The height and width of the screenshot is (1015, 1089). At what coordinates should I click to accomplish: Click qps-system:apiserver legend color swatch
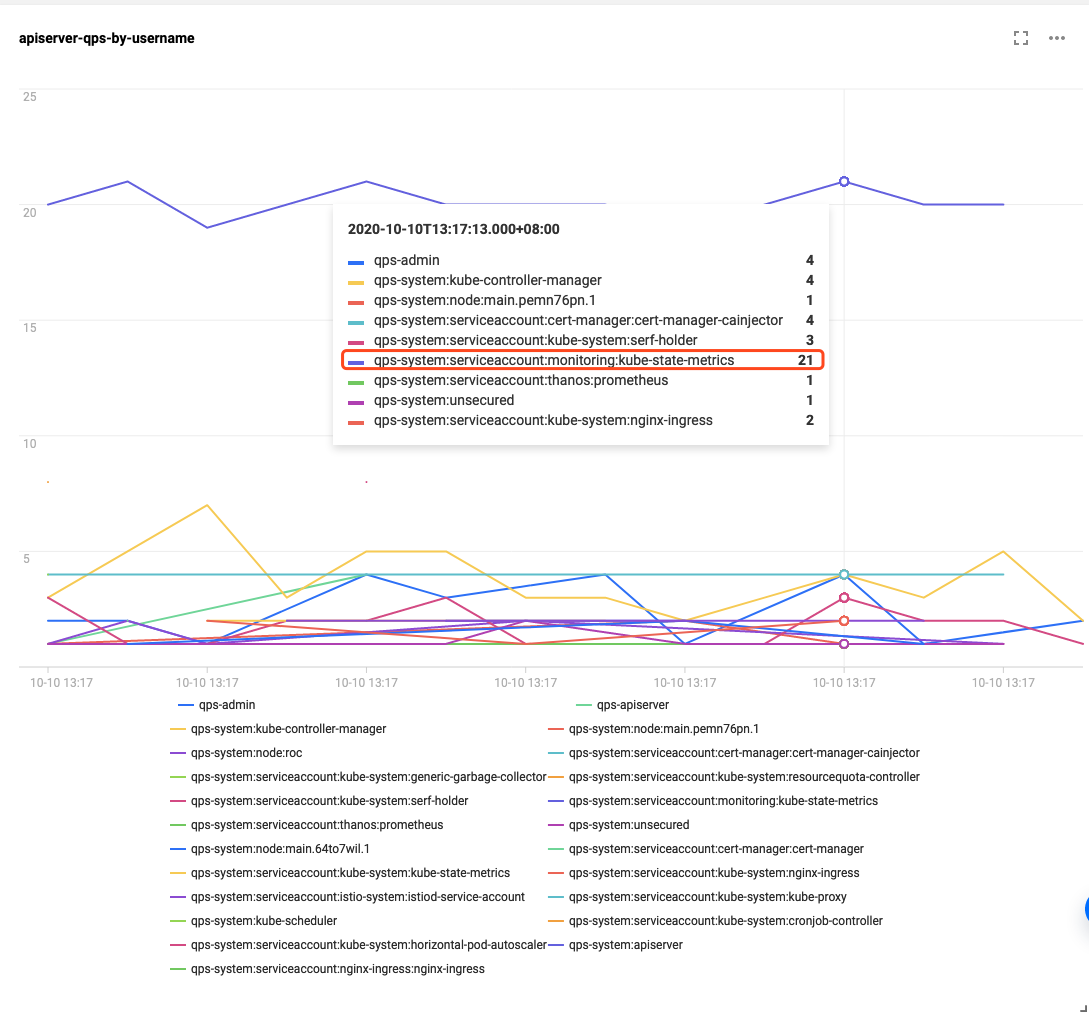tap(556, 945)
